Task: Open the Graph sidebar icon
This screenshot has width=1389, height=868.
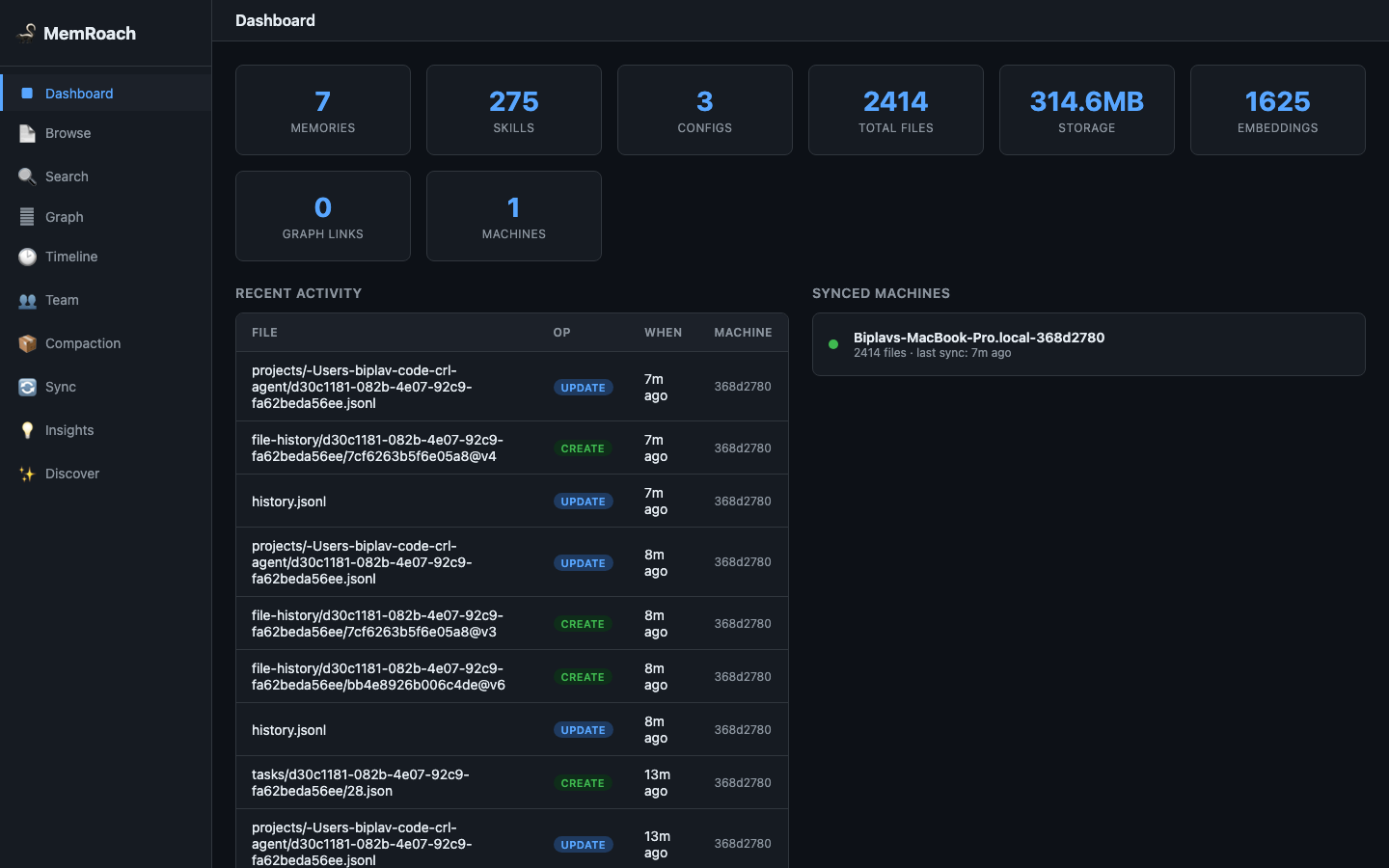Action: (27, 217)
